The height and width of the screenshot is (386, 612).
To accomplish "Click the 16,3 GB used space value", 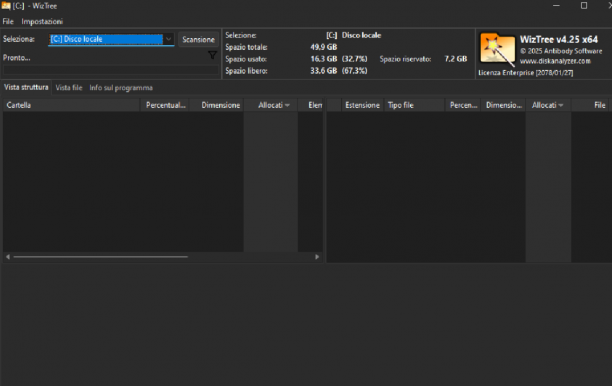I will point(324,59).
